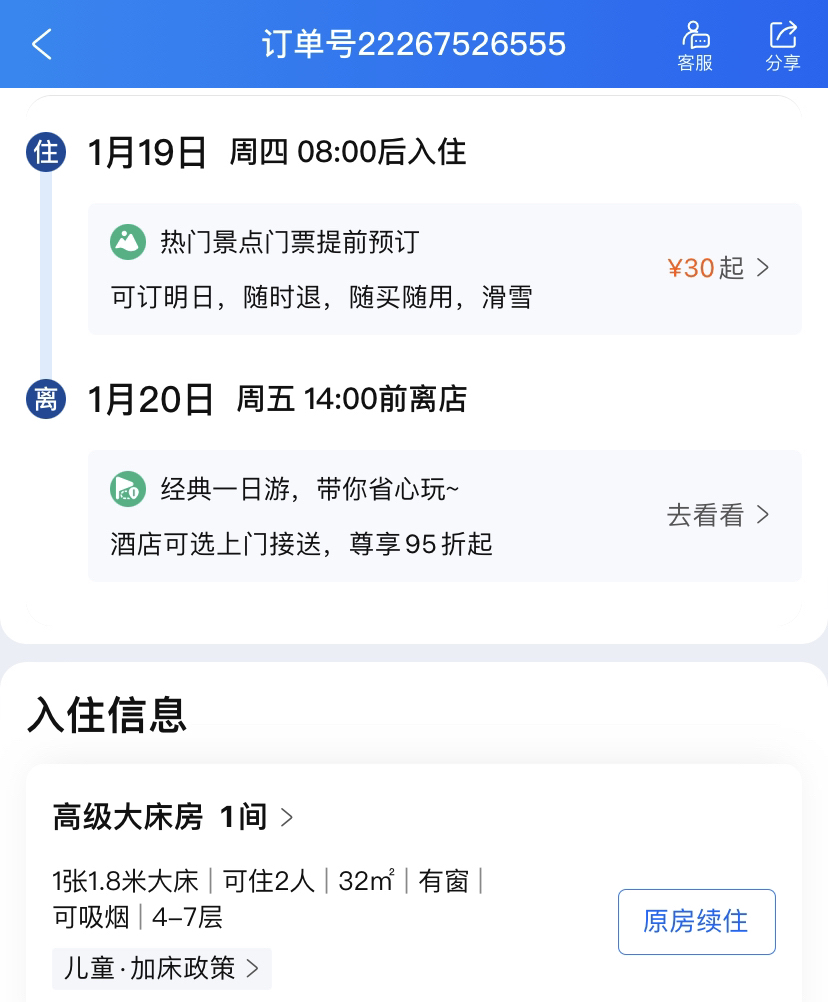Expand 高级大床房 1间 room details
Image resolution: width=828 pixels, height=1002 pixels.
click(x=174, y=818)
